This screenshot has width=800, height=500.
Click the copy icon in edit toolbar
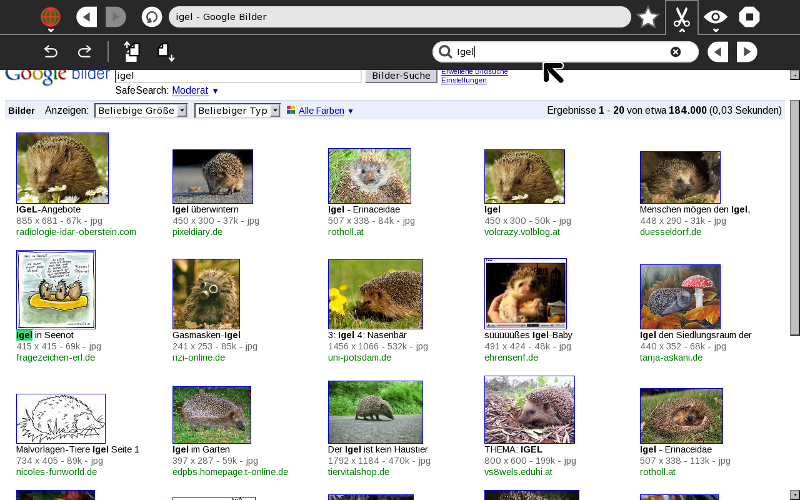click(131, 52)
